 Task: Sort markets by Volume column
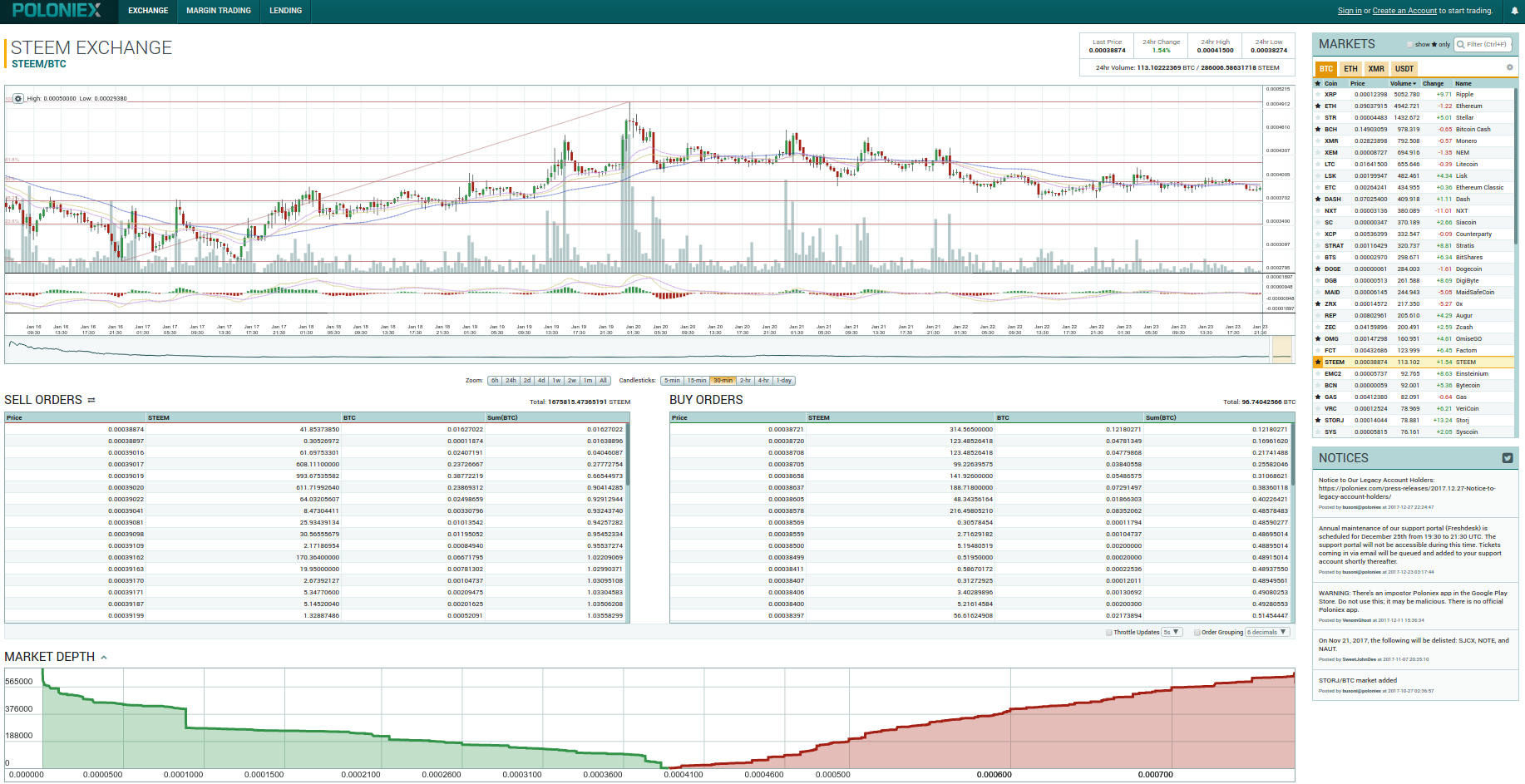[1404, 83]
